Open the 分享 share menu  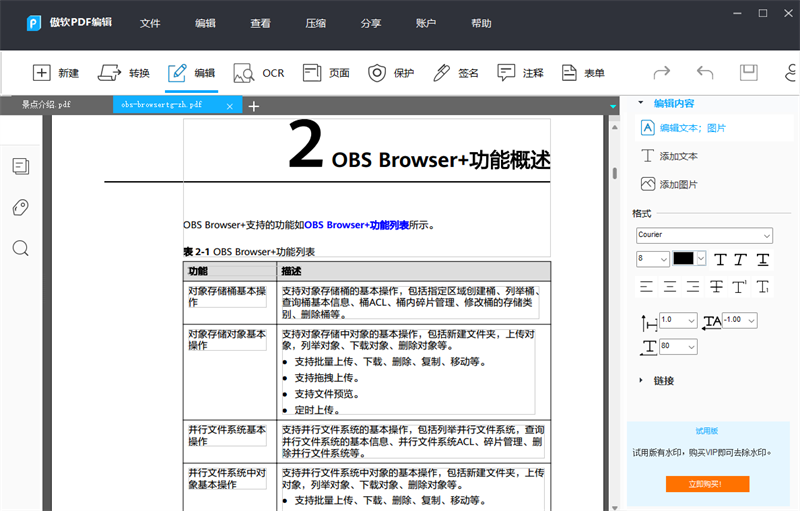370,23
